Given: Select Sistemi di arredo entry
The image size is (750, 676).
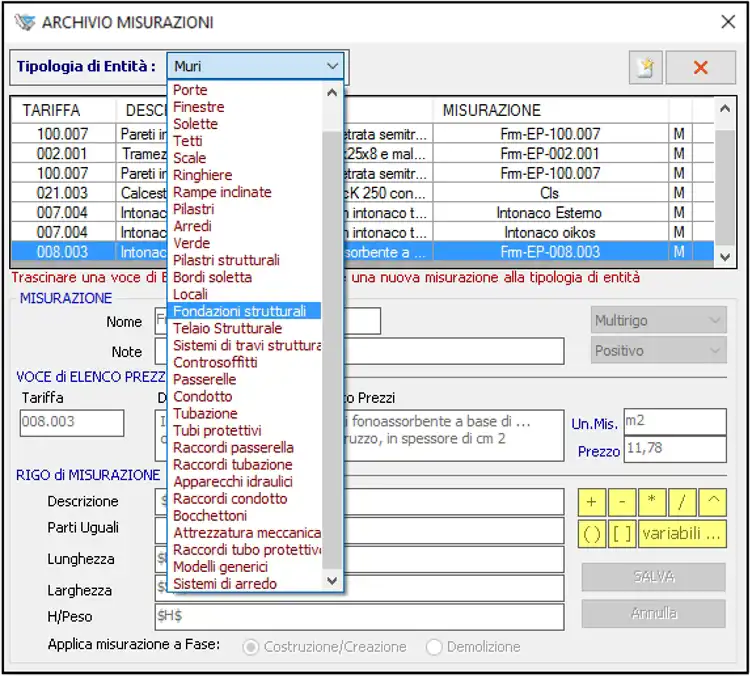Looking at the screenshot, I should [245, 584].
